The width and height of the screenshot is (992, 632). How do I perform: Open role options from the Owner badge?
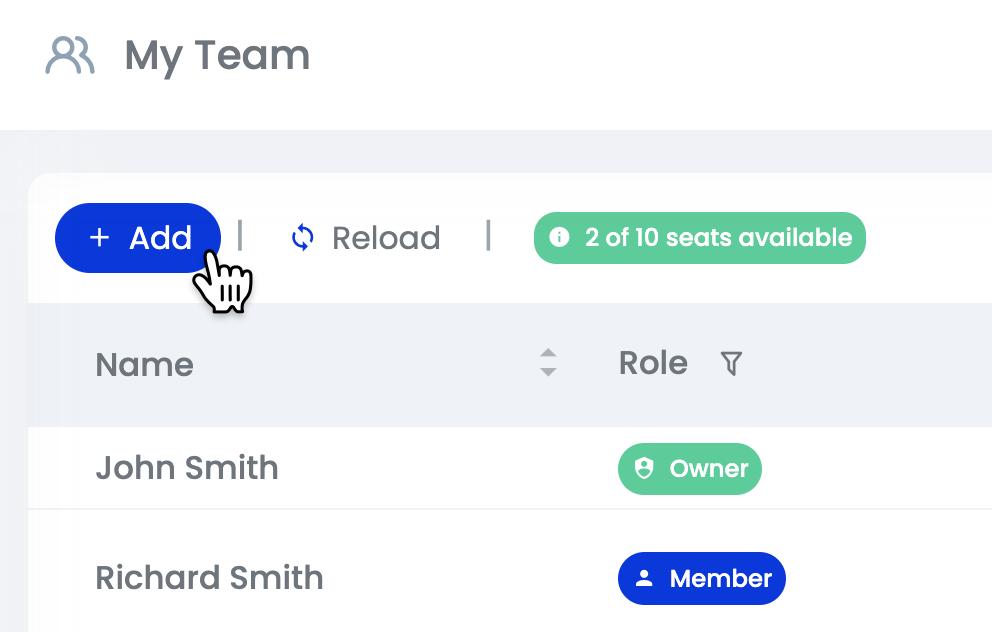click(689, 468)
